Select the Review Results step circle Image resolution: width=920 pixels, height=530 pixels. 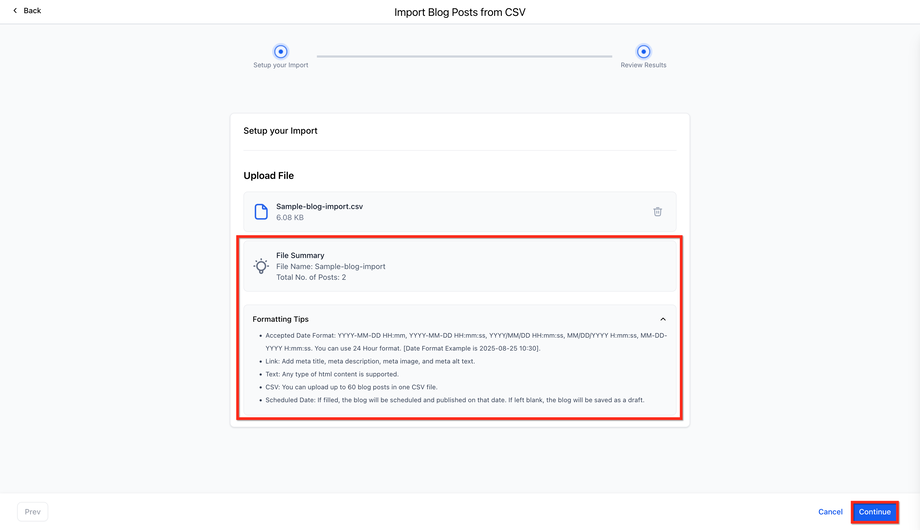click(x=643, y=52)
